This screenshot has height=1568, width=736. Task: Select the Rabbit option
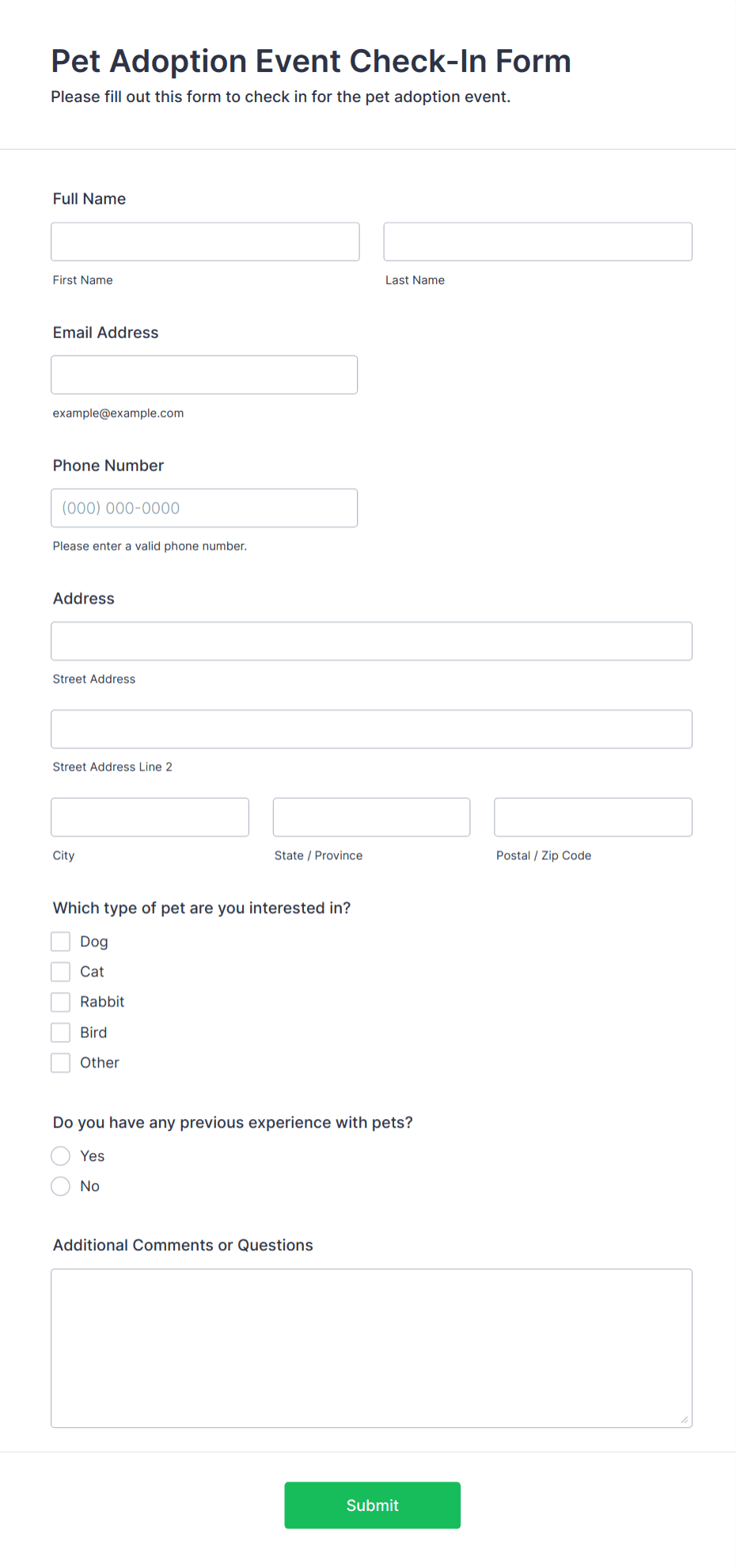[60, 1001]
